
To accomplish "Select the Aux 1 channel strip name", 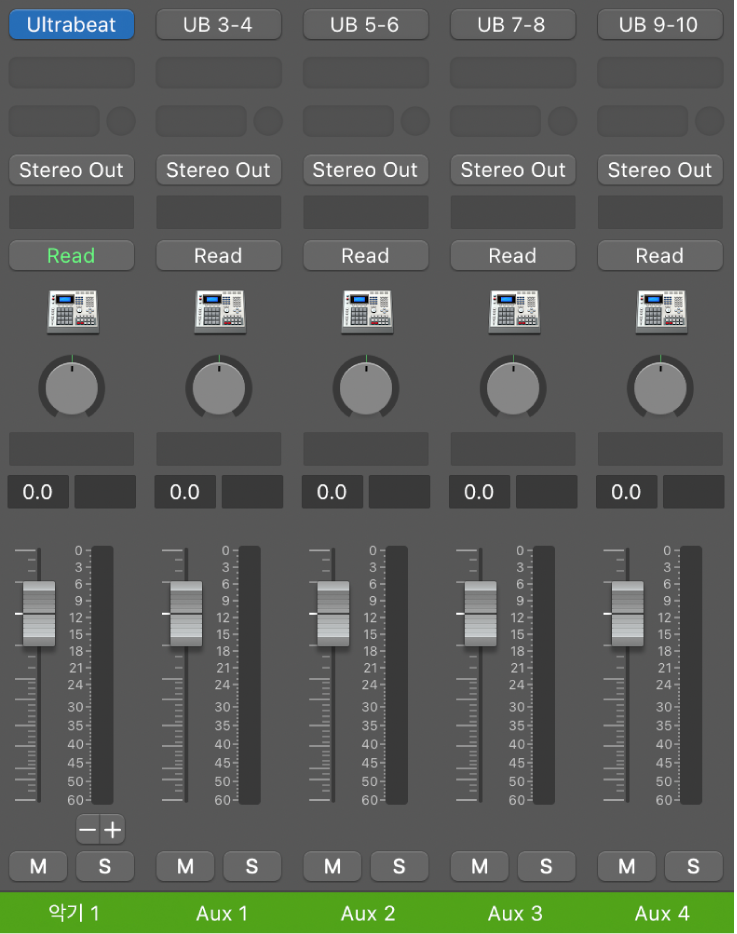I will (221, 913).
